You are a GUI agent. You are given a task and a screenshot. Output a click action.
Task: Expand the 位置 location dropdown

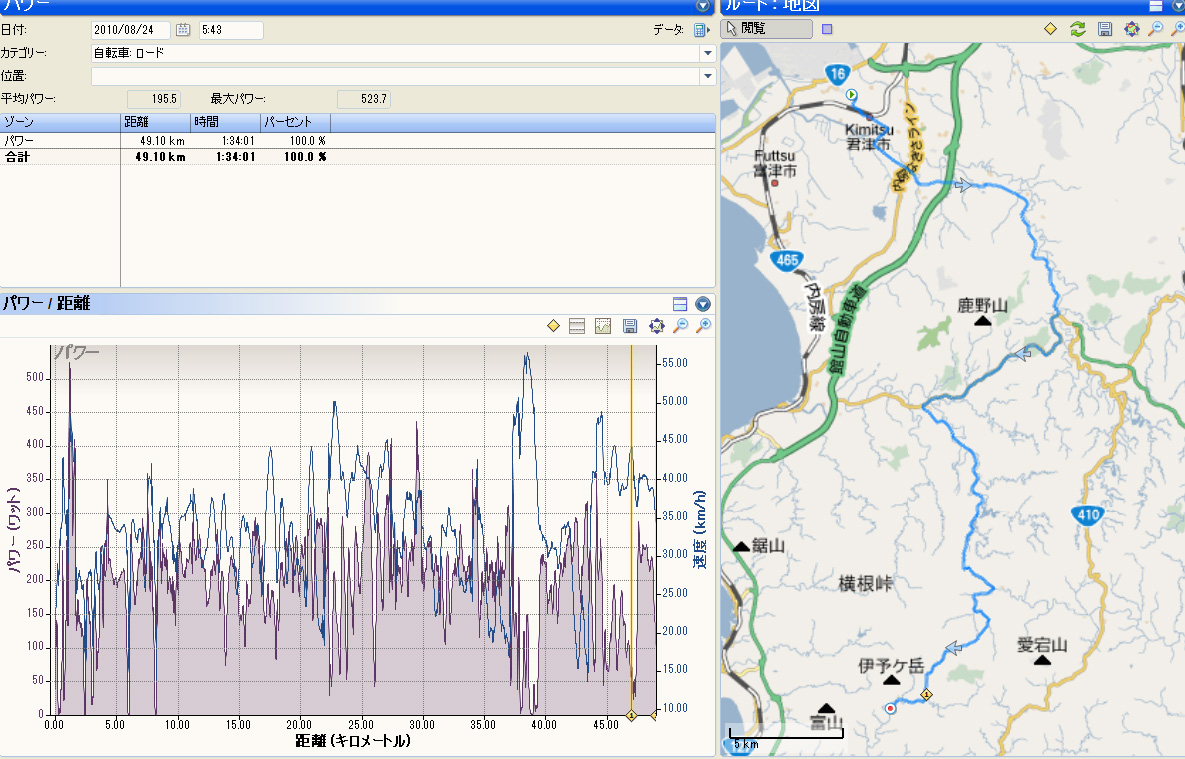point(707,76)
